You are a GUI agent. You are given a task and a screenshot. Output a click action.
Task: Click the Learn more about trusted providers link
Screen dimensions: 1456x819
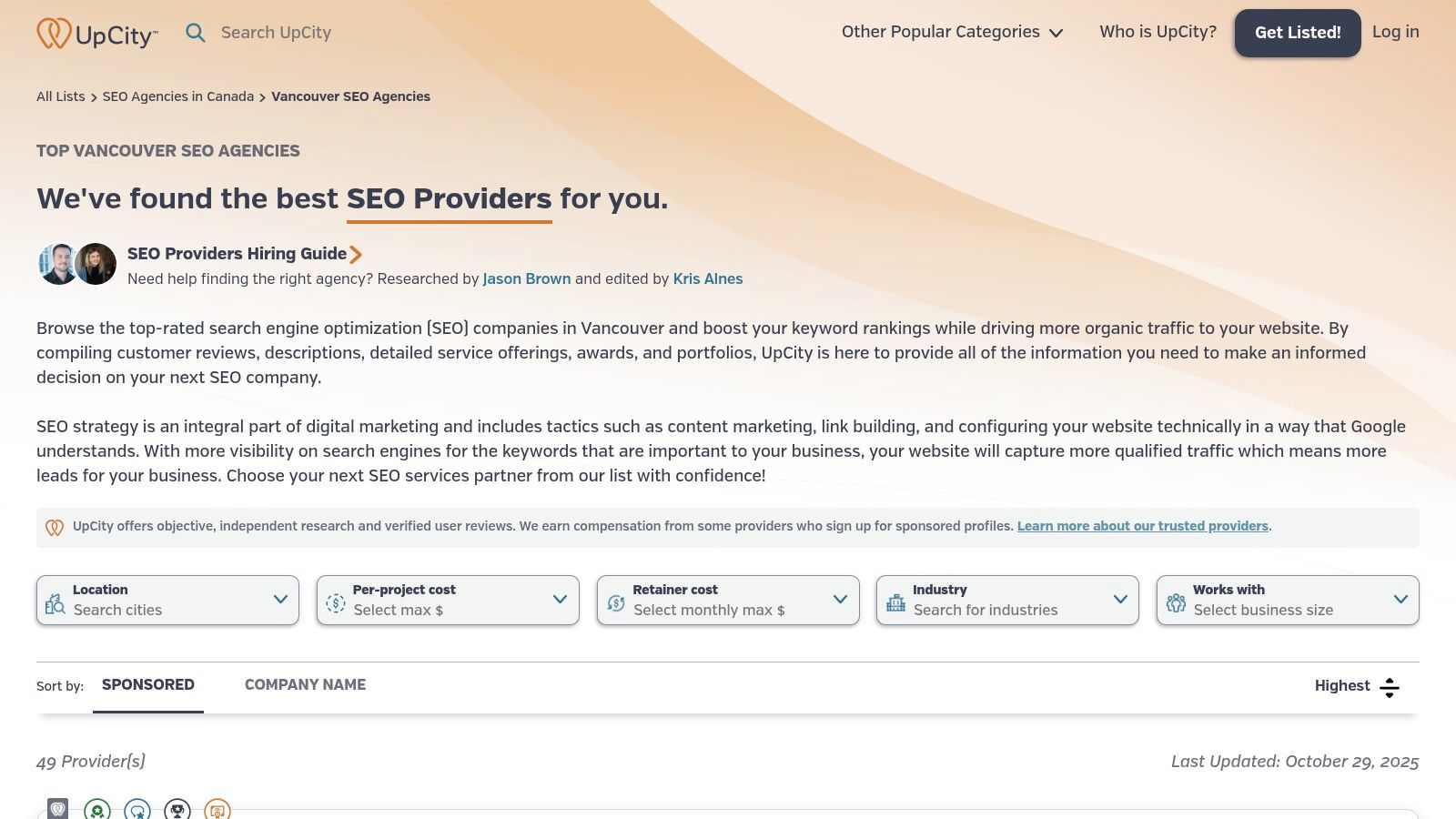pyautogui.click(x=1143, y=526)
